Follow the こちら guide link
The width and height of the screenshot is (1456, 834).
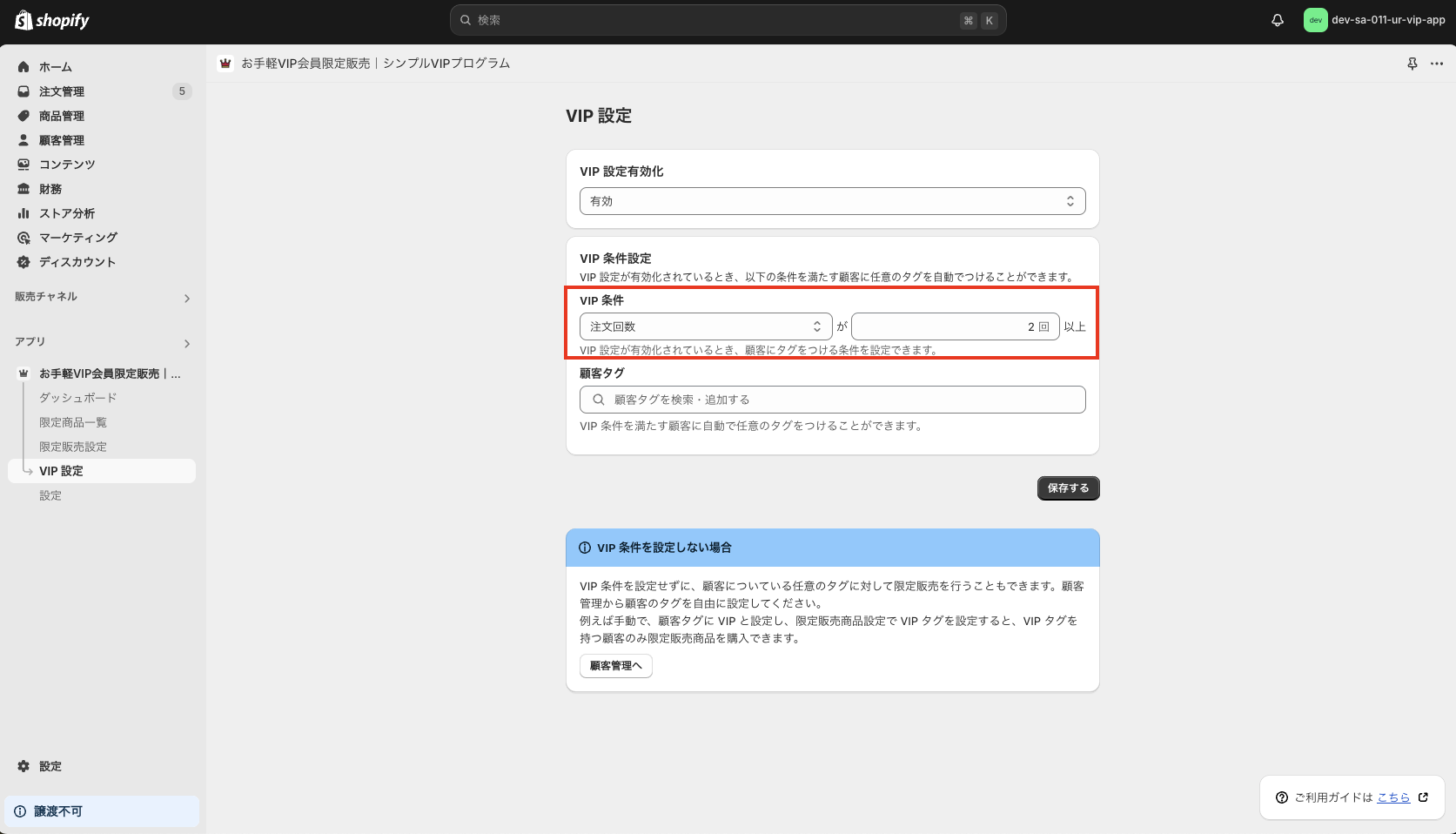[x=1393, y=797]
